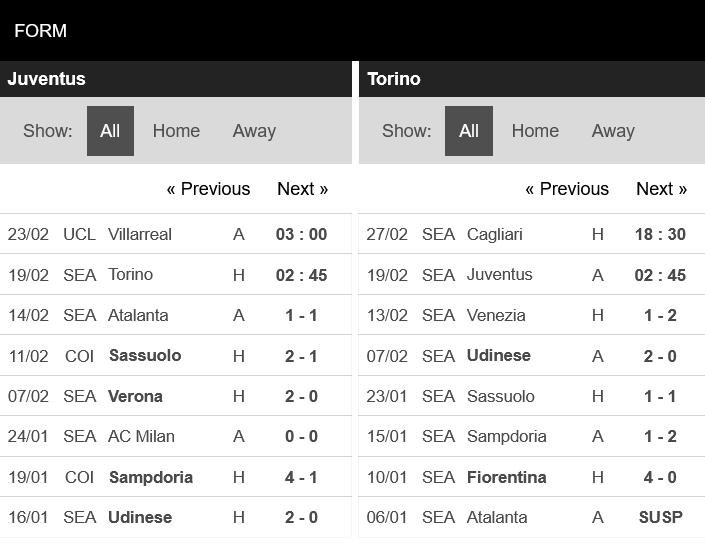Viewport: 705px width, 547px height.
Task: Go to Previous Torino matches
Action: point(567,189)
